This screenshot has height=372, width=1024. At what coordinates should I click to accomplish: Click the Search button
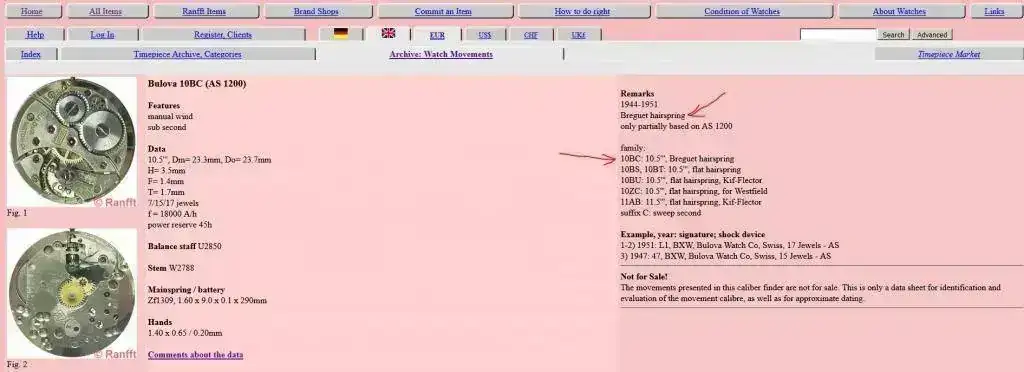pyautogui.click(x=893, y=35)
